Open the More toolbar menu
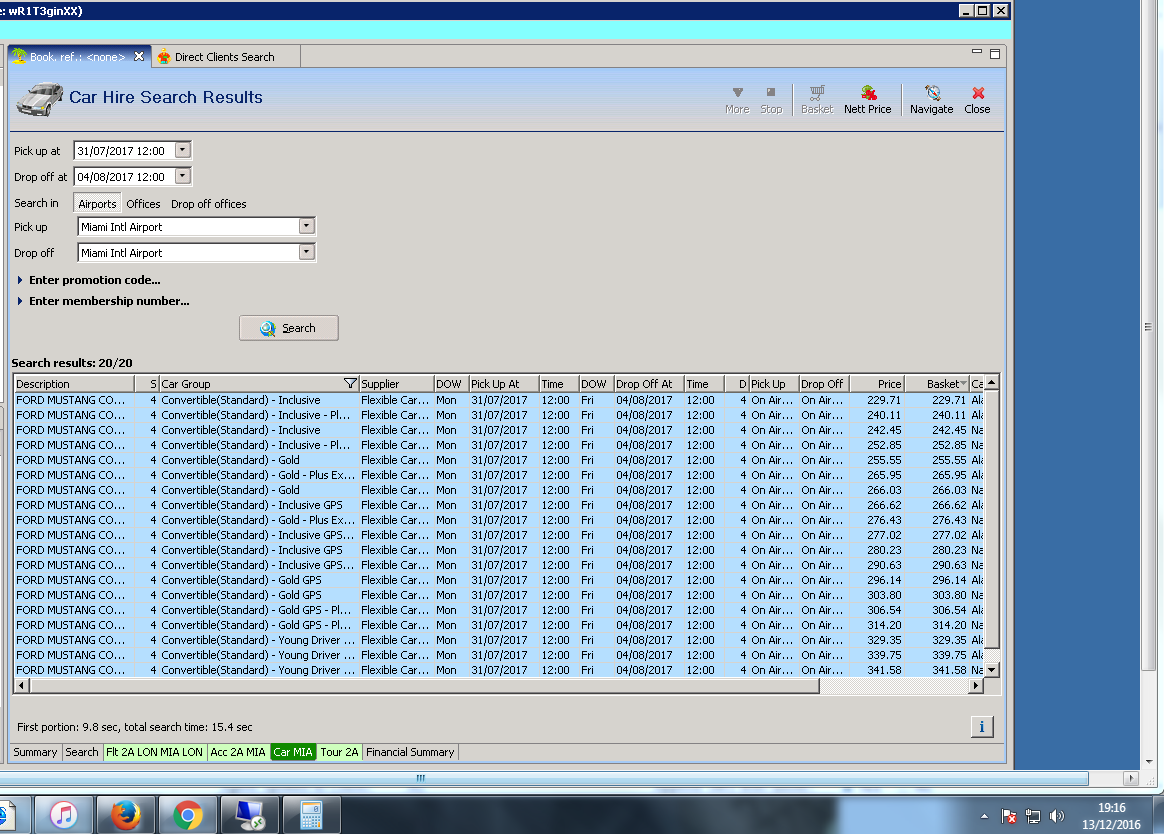The height and width of the screenshot is (834, 1164). (x=736, y=100)
